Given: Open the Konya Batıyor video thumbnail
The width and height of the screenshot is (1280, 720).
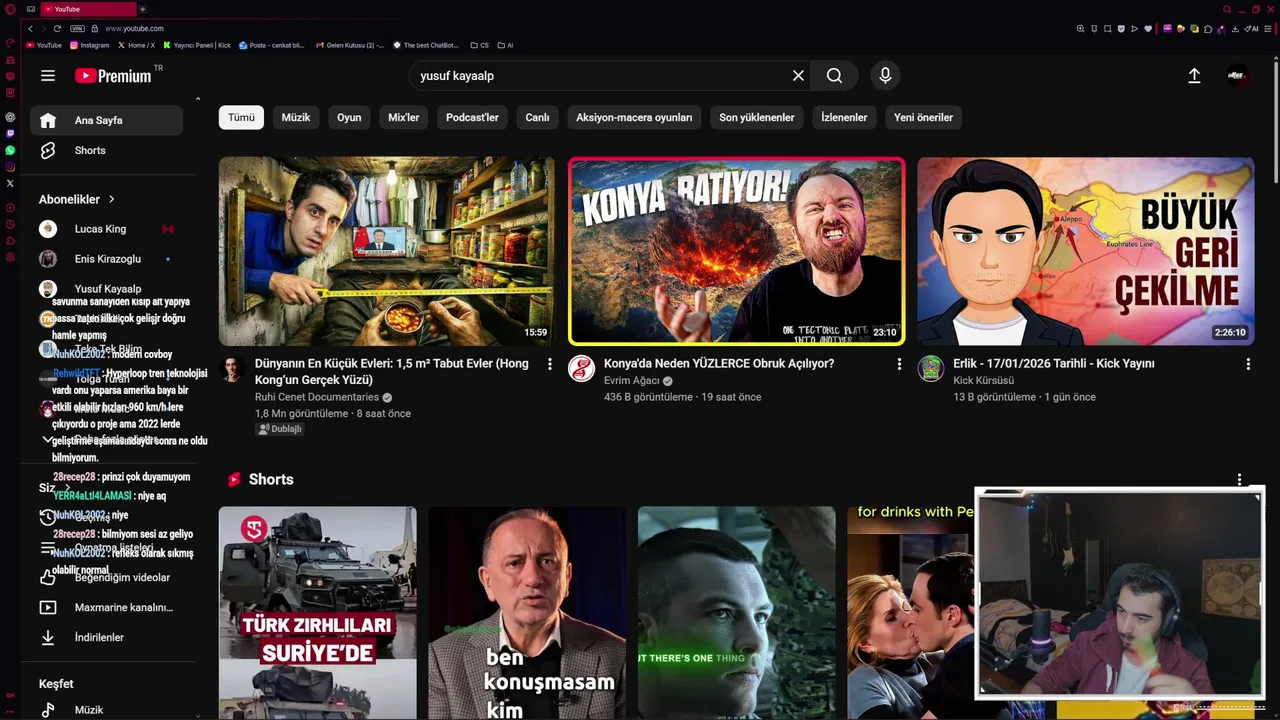Looking at the screenshot, I should (x=736, y=251).
